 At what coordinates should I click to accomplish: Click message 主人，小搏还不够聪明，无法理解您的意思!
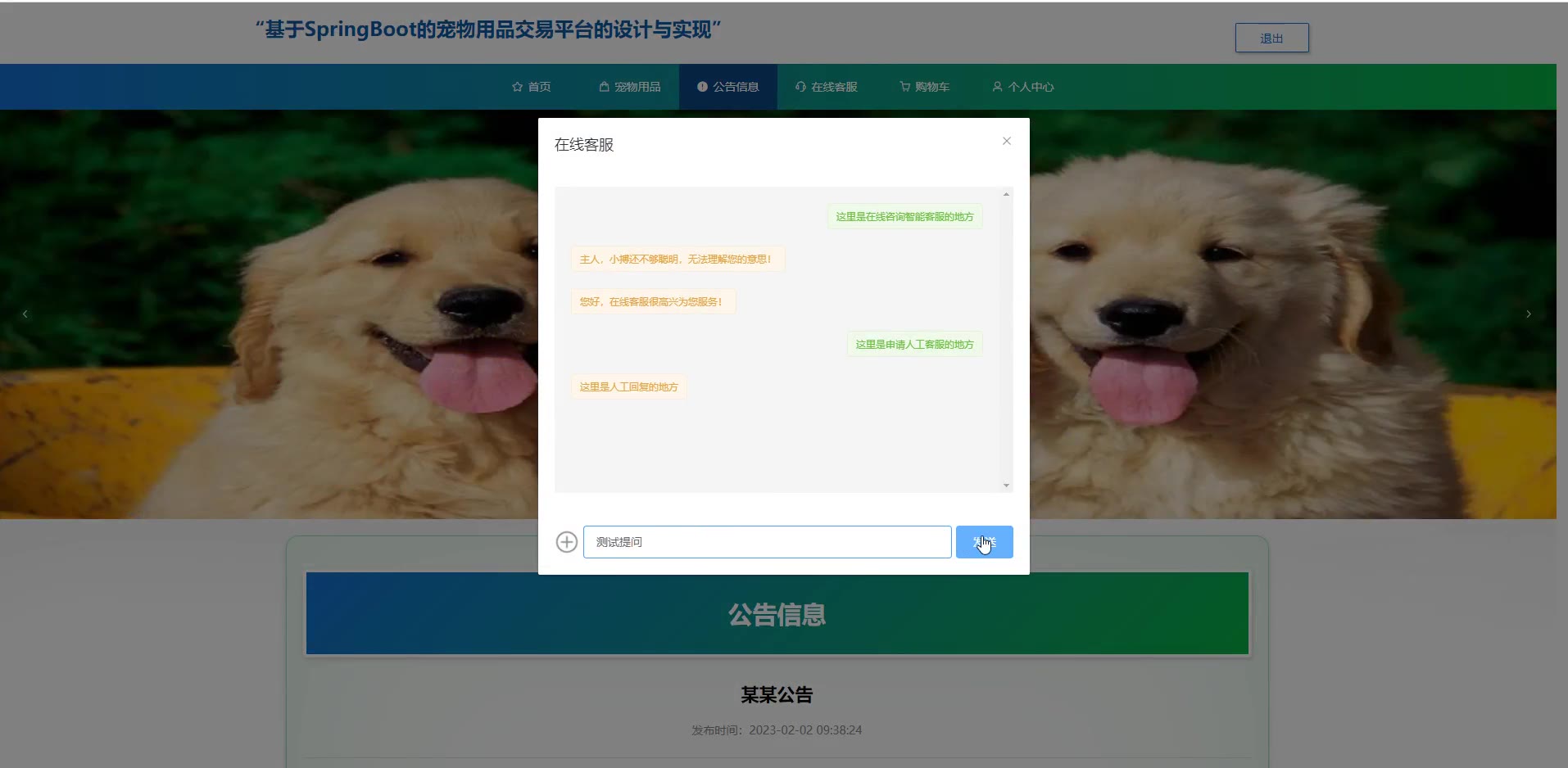(x=678, y=260)
